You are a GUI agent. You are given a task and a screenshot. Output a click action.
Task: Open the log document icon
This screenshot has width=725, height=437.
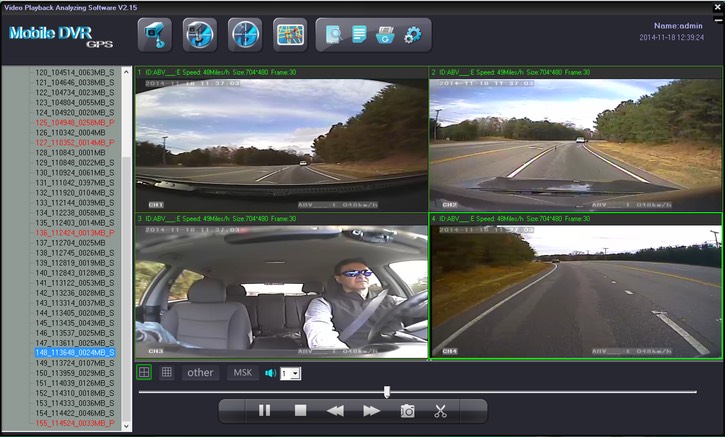click(x=359, y=35)
